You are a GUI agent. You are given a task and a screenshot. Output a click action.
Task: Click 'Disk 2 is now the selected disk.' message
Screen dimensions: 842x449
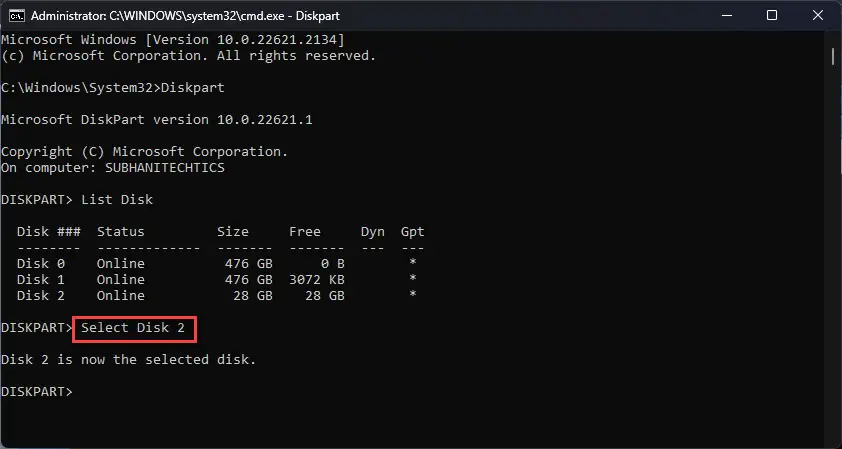[129, 360]
